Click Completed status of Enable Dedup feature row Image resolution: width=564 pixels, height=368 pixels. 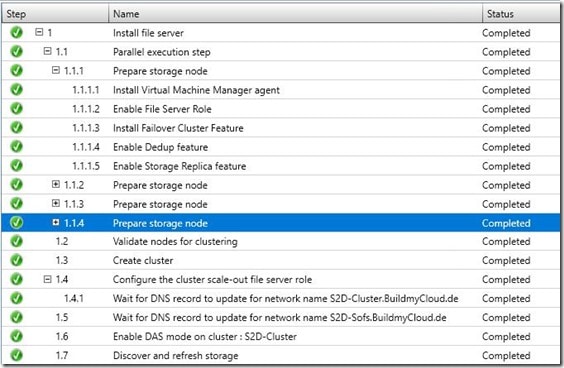point(506,147)
